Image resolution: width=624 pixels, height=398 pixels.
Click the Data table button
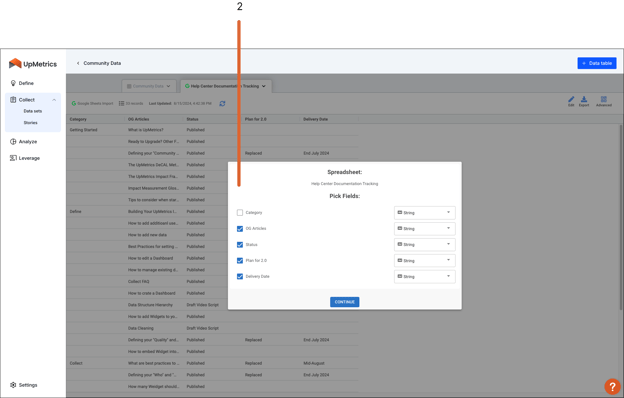pos(597,63)
